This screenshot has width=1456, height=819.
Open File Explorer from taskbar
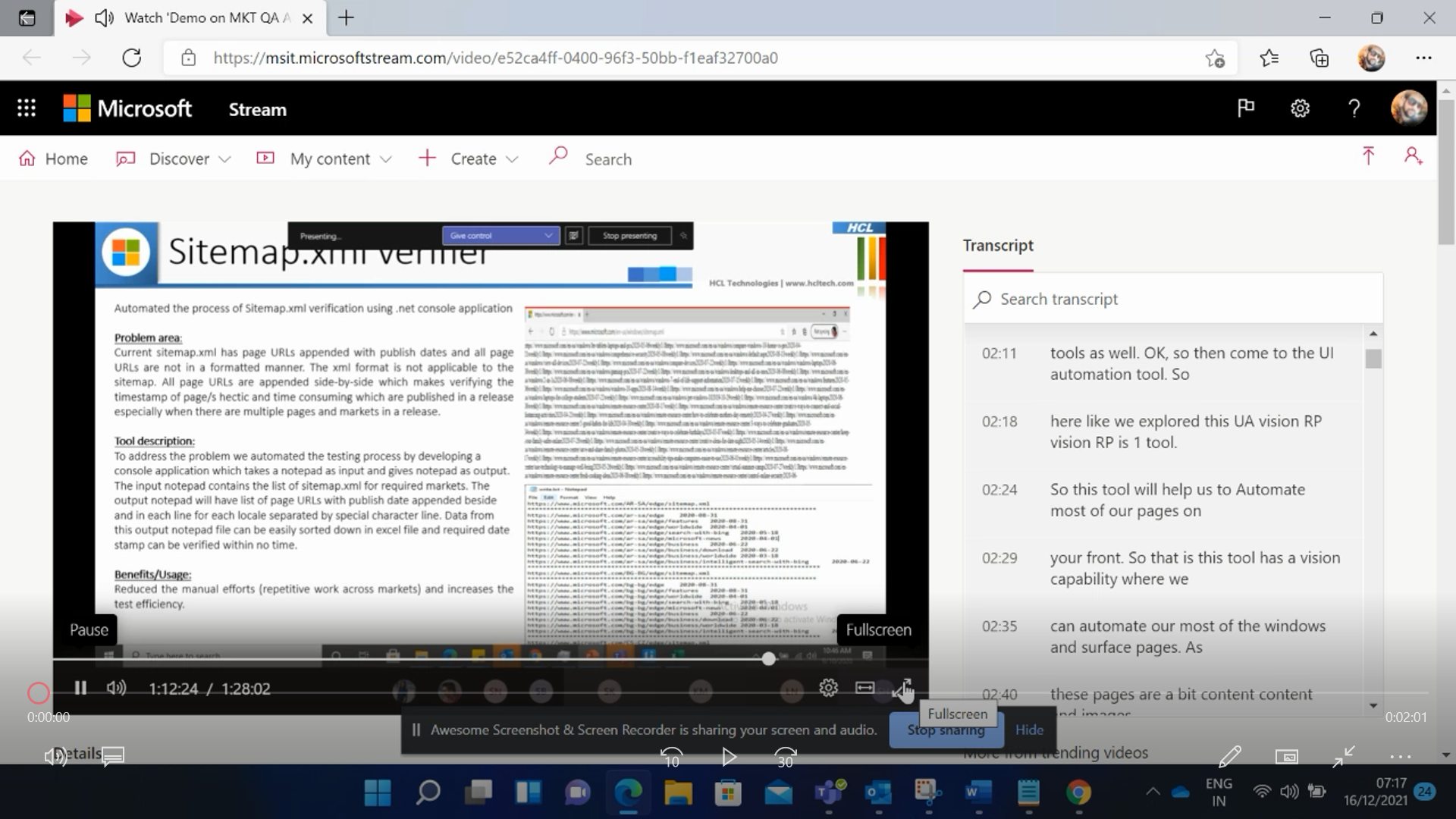point(678,793)
